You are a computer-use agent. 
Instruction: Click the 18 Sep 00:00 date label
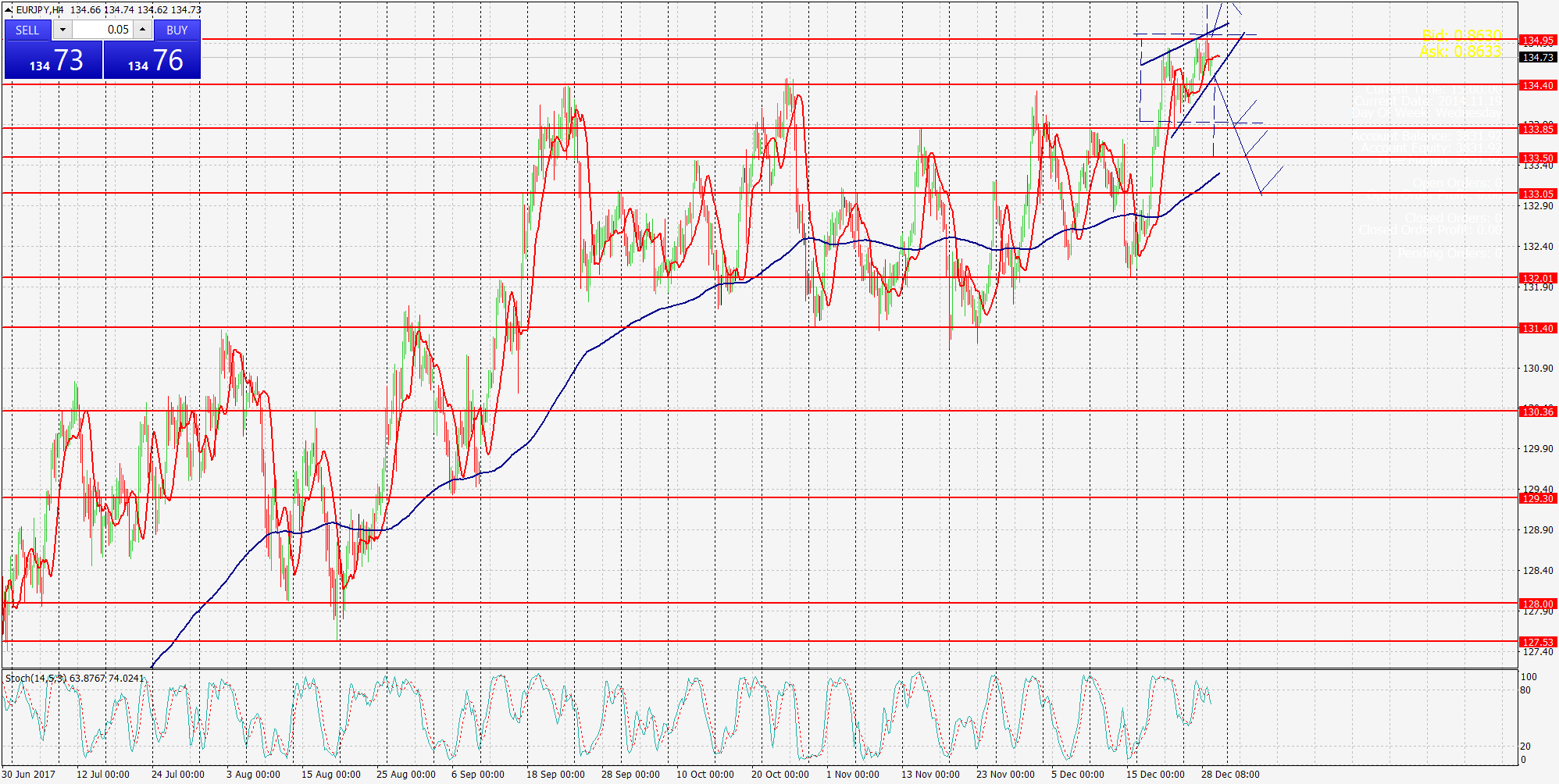tap(555, 775)
